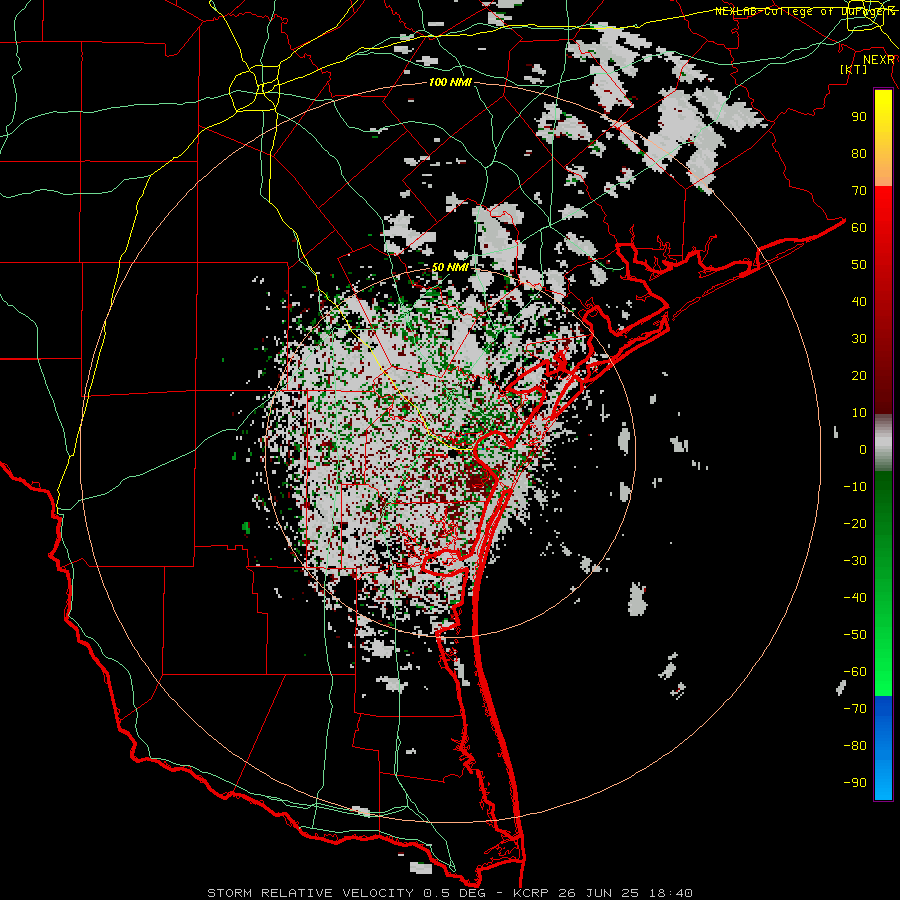Click the "-40" velocity scale label
900x900 pixels.
[x=855, y=598]
